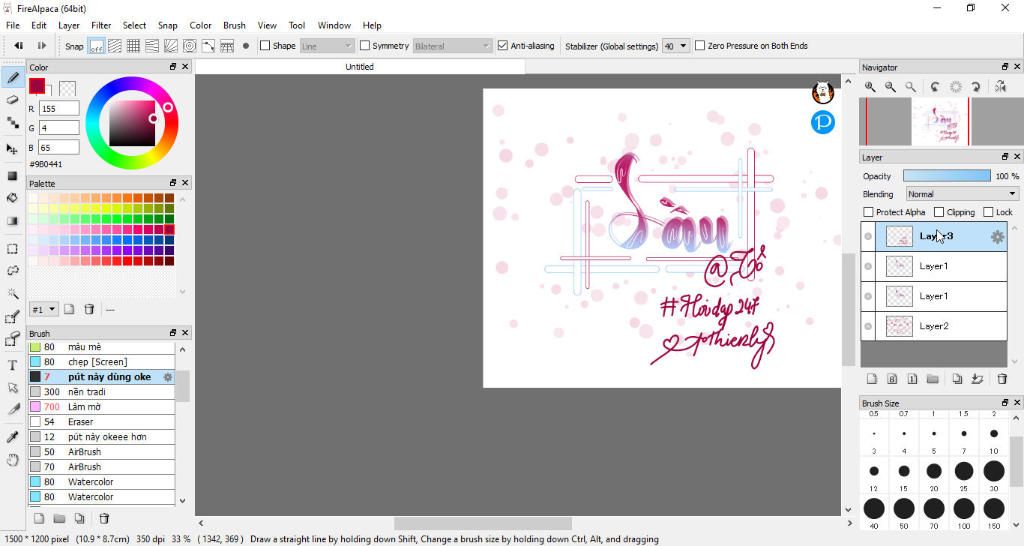Click zoom out icon in Navigator
The height and width of the screenshot is (546, 1024).
890,87
